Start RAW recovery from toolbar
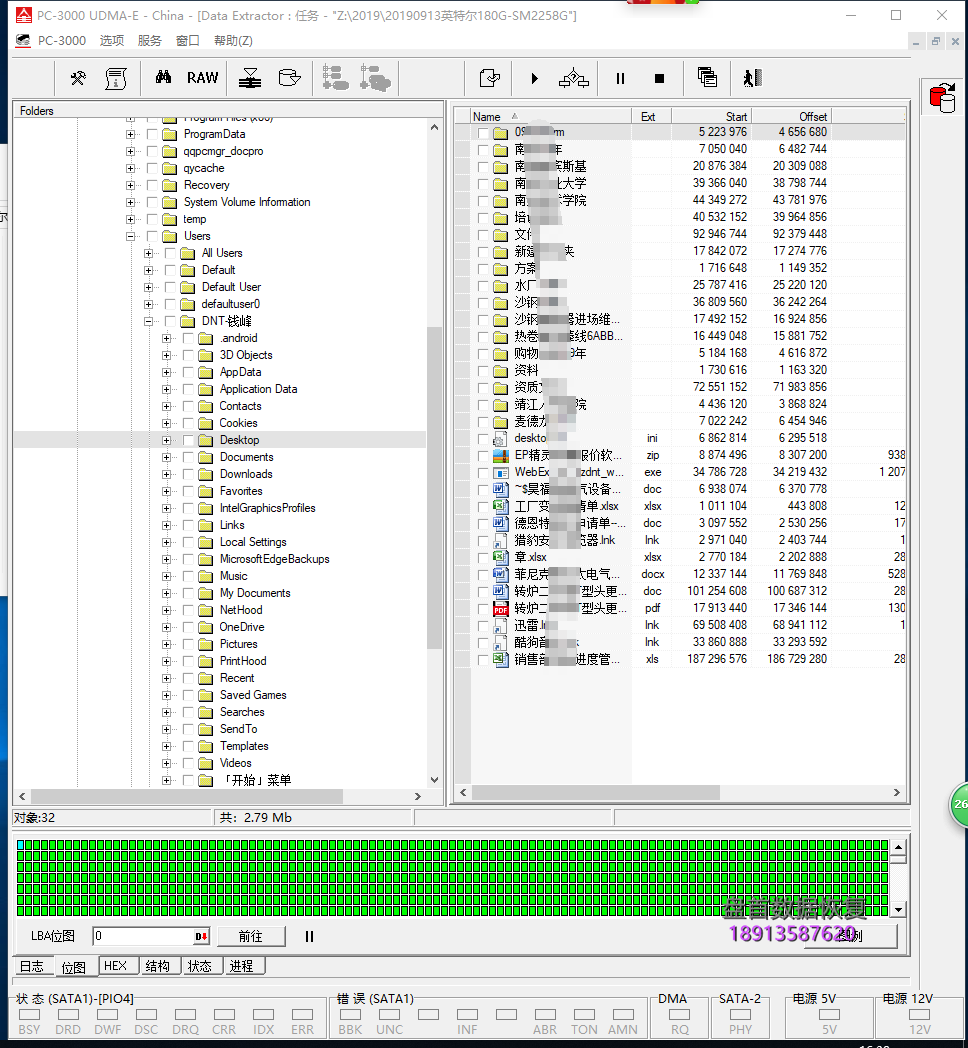 point(202,78)
